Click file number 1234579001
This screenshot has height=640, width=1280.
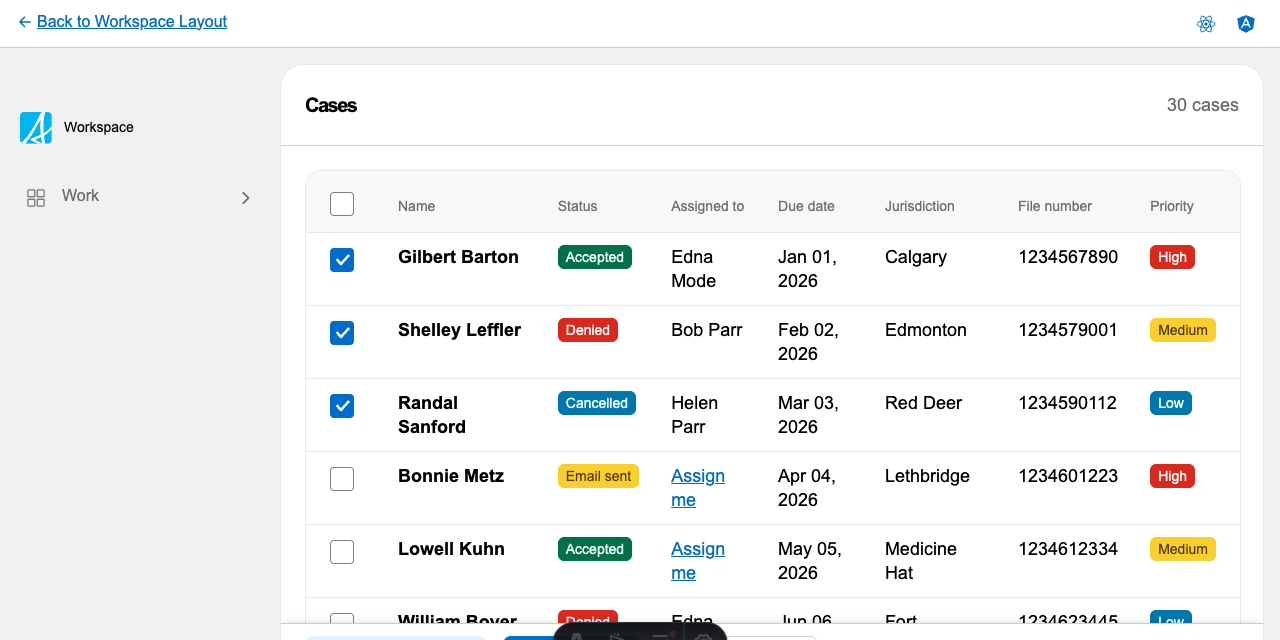[1068, 330]
